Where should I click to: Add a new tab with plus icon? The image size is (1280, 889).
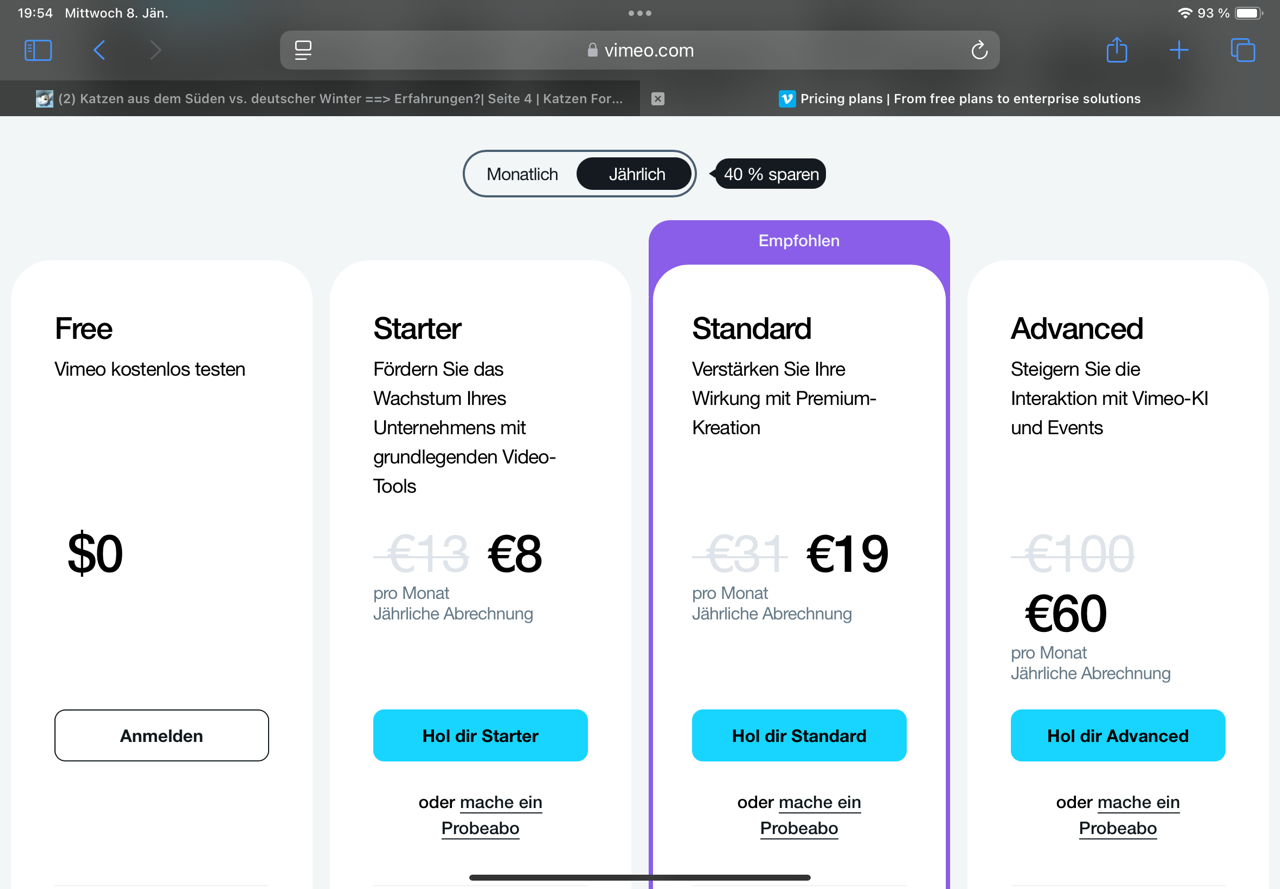coord(1179,50)
